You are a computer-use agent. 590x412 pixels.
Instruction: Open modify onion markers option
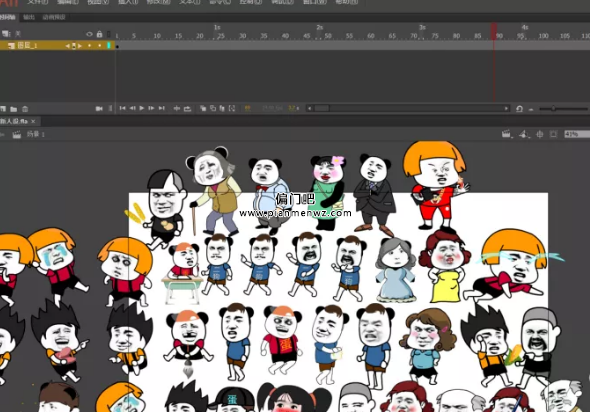(232, 109)
